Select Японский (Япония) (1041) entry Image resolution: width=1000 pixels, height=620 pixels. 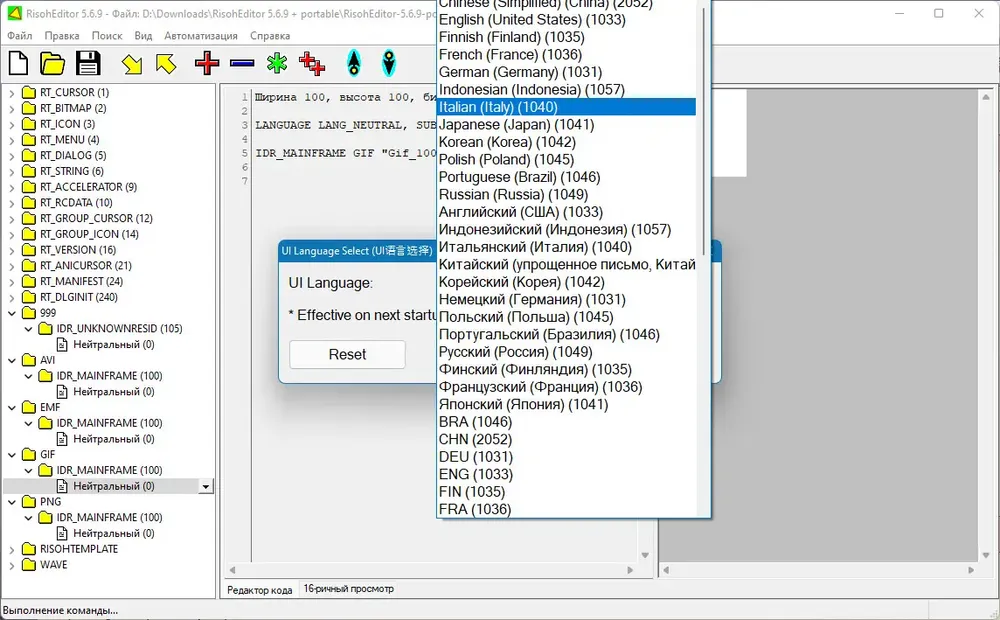566,404
